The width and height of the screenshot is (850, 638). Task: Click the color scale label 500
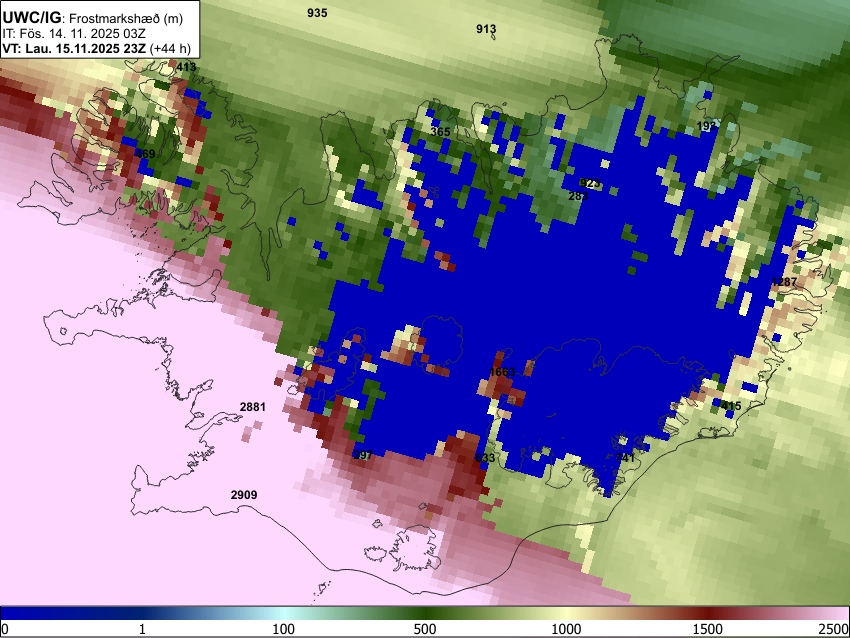(424, 629)
